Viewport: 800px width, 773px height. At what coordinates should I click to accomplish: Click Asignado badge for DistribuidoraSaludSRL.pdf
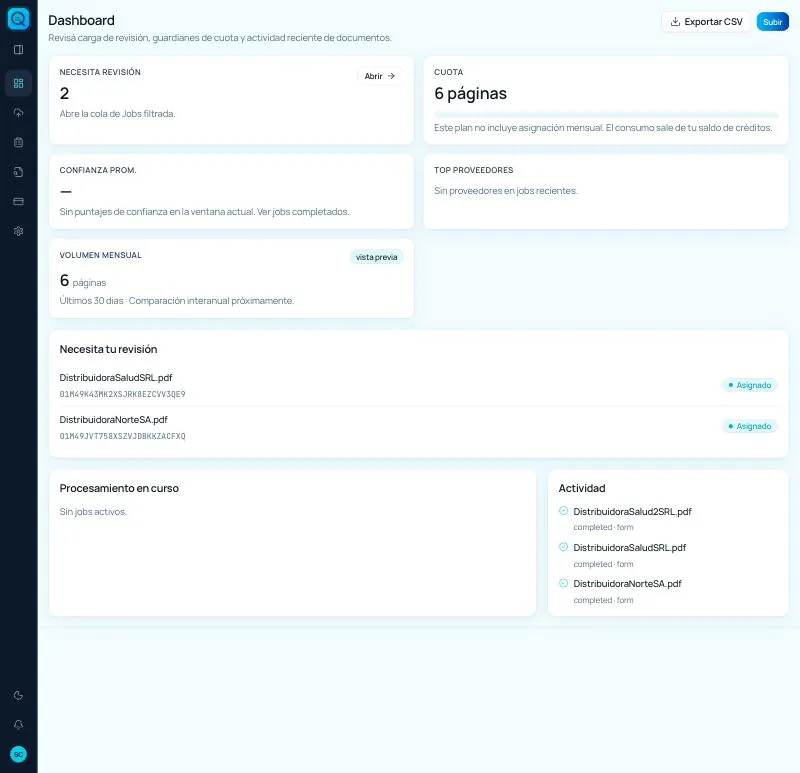coord(749,385)
